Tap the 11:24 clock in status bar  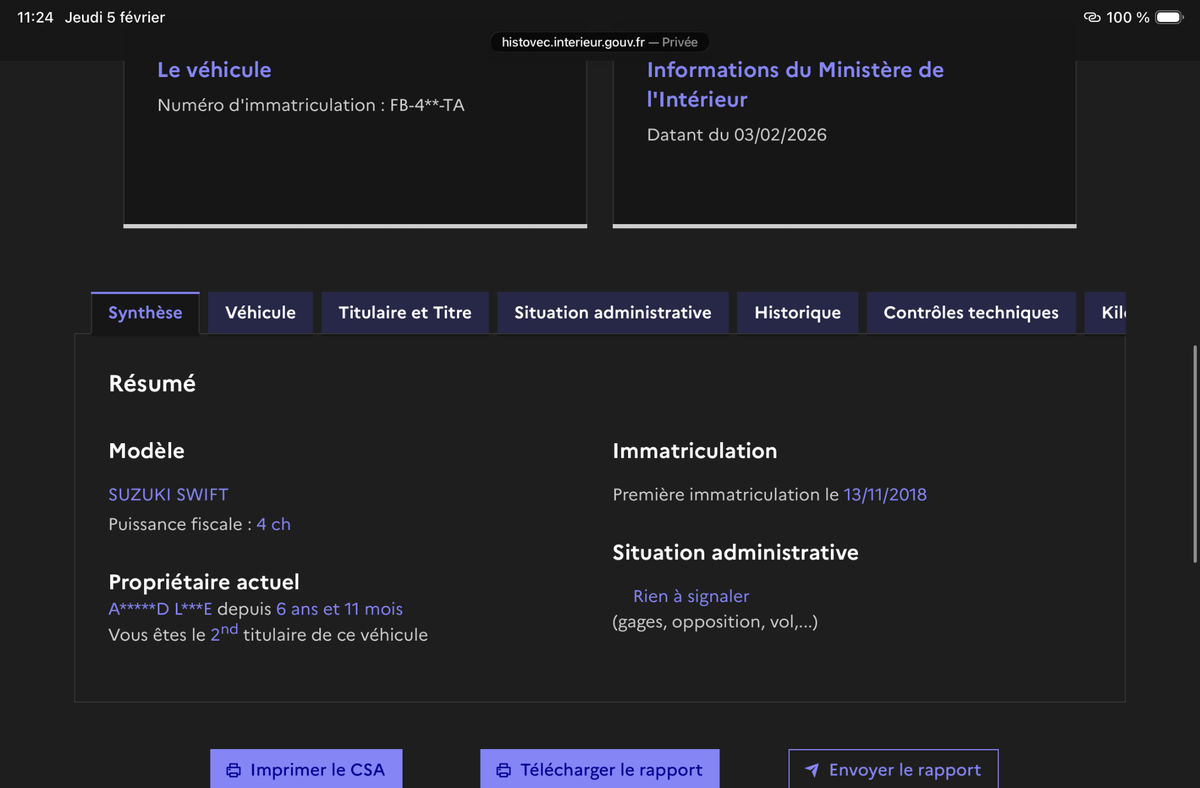[35, 18]
